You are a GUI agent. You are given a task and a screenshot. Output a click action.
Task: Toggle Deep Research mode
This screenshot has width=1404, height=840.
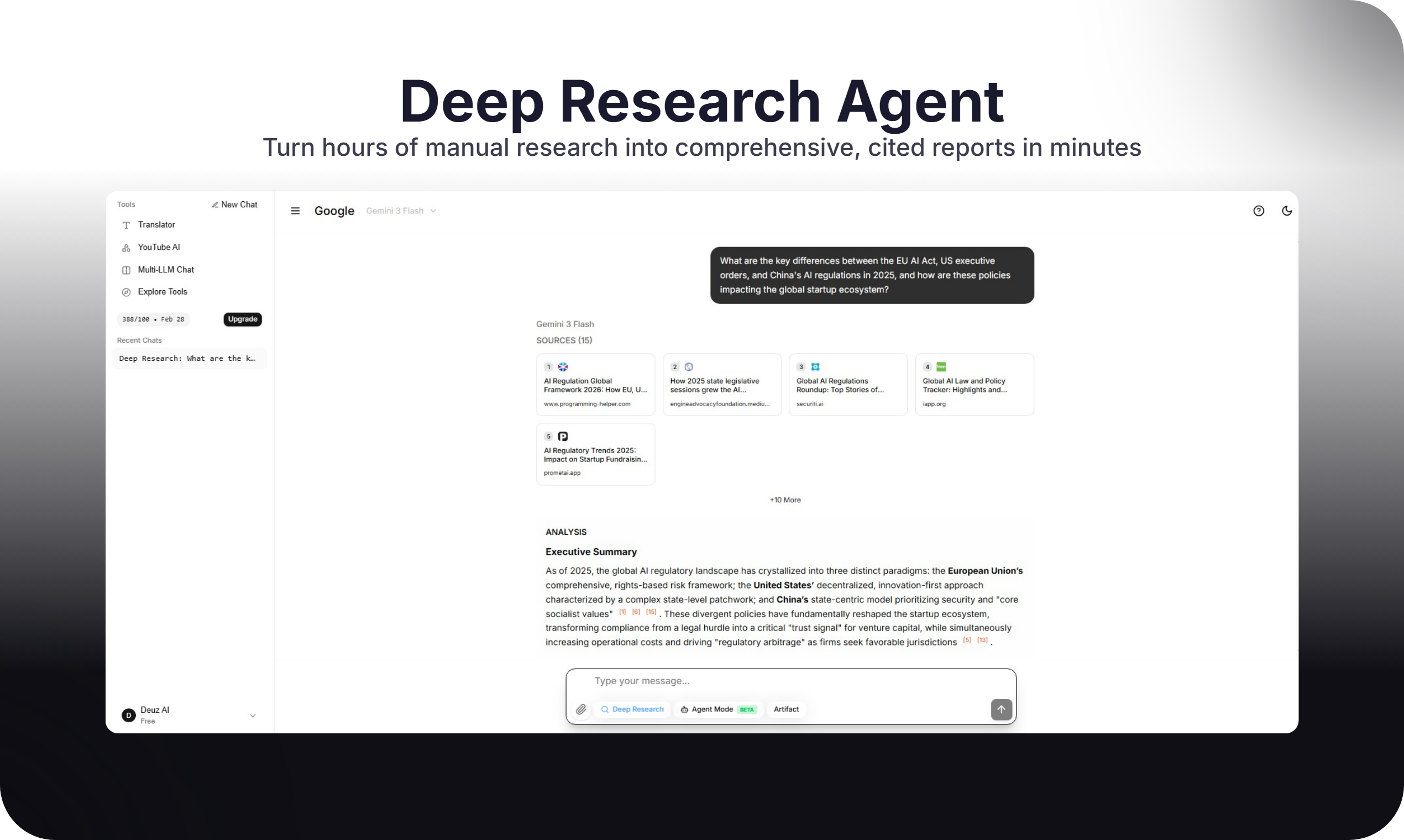click(x=632, y=709)
